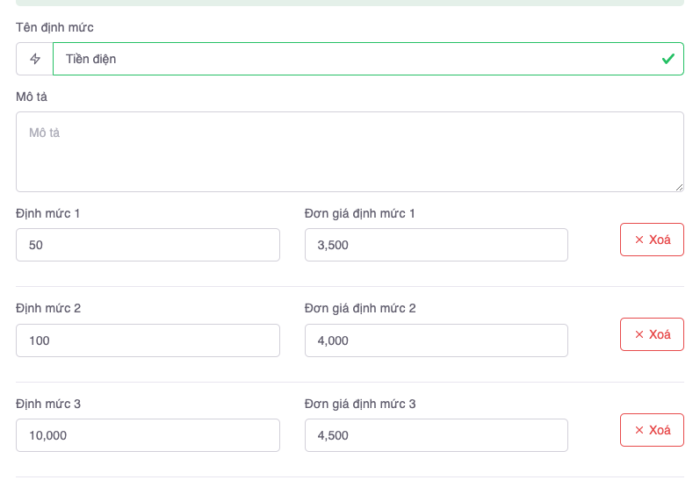Screen dimensions: 700x480
Task: Click the unit price field showing 4,000
Action: point(436,340)
